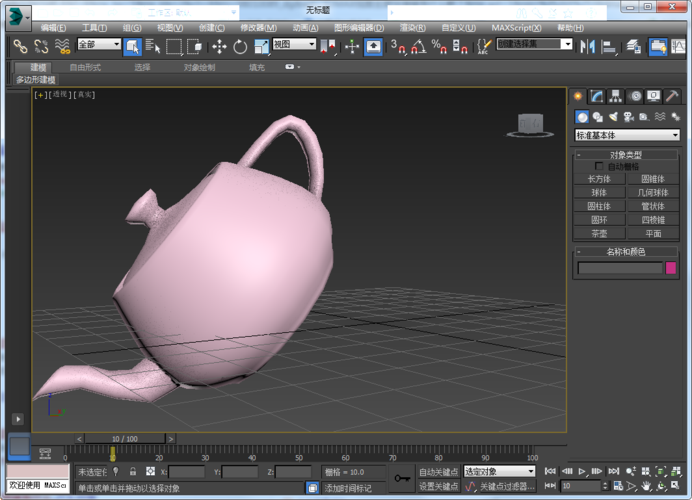Toggle Keyboard Shortcut Override button
Viewport: 692px width, 500px height.
click(x=373, y=46)
